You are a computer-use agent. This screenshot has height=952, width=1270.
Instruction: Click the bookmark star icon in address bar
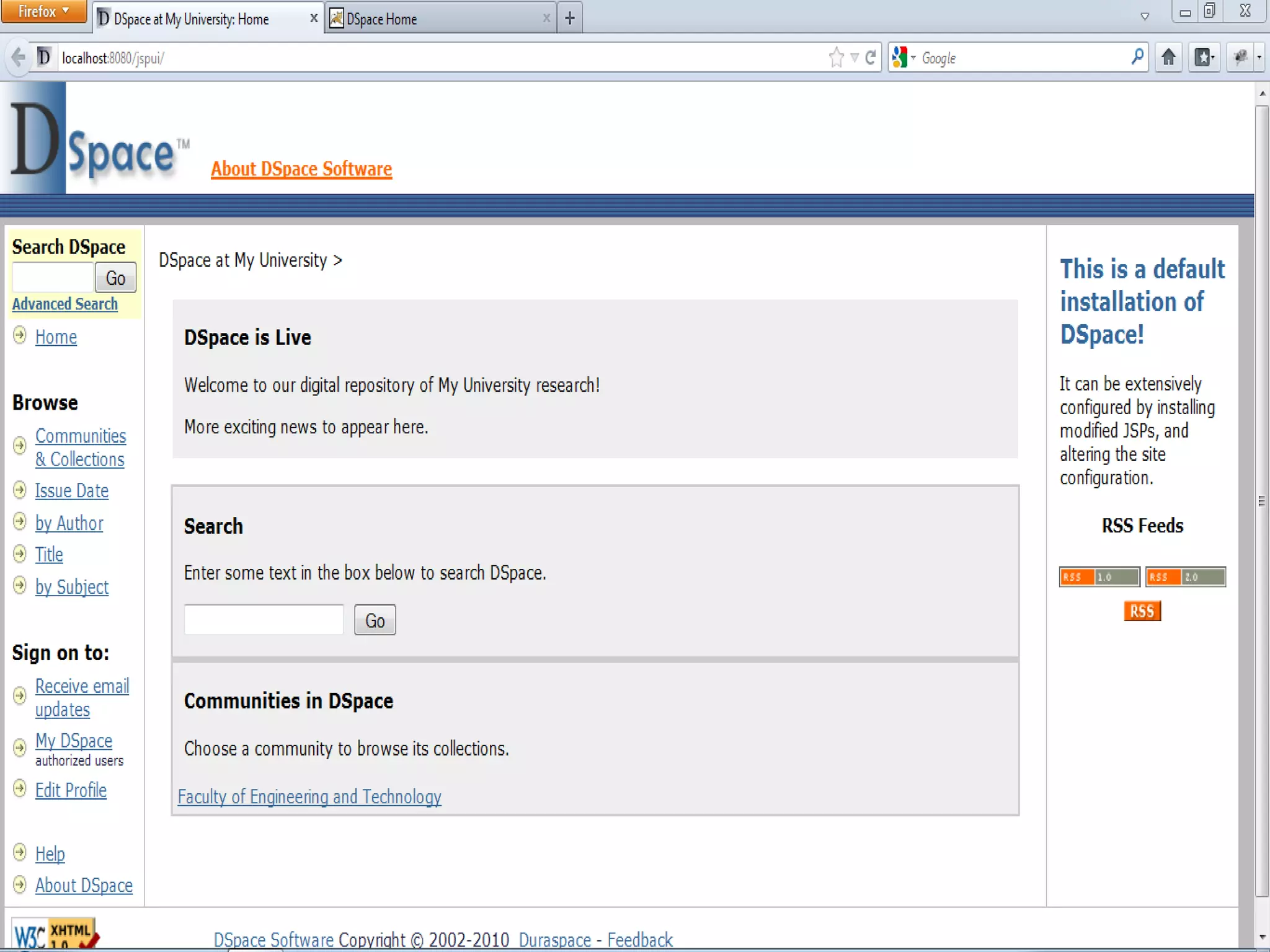[836, 58]
